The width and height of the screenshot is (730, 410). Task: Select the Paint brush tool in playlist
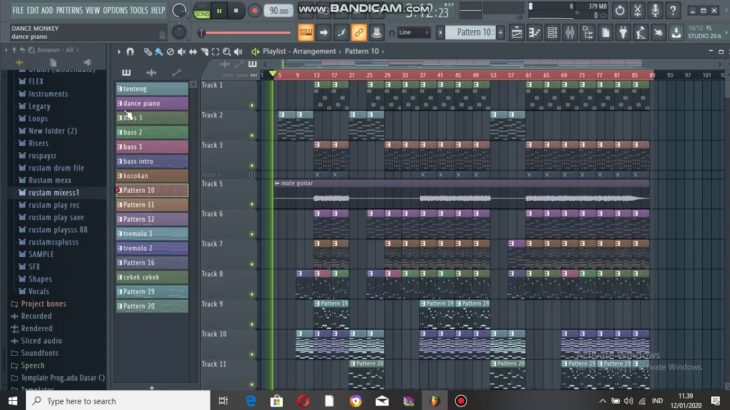pos(159,52)
